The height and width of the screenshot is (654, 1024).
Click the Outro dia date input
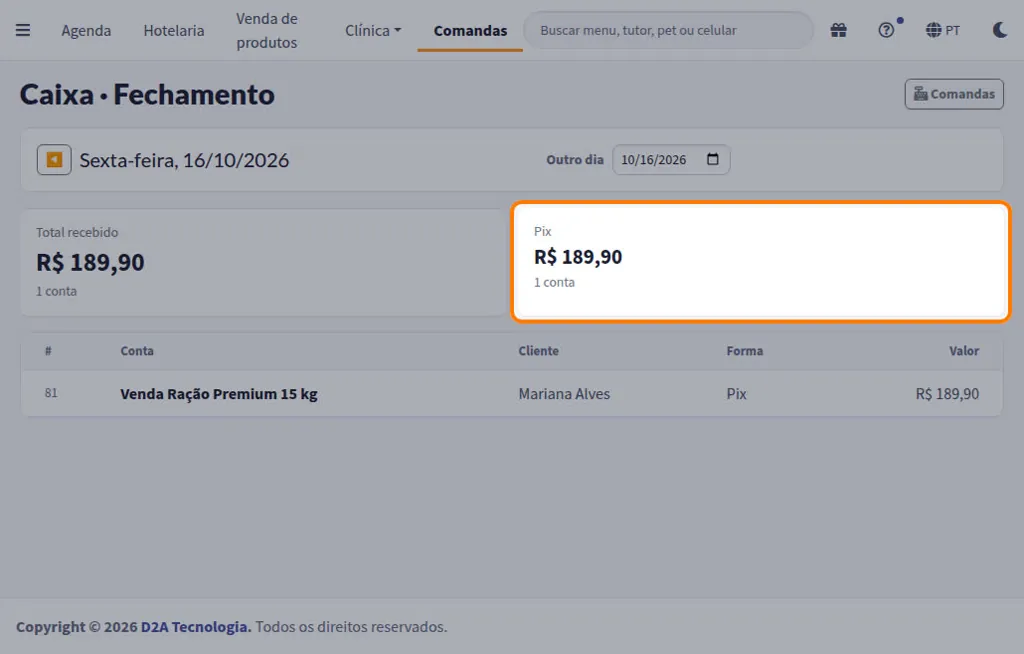[671, 159]
